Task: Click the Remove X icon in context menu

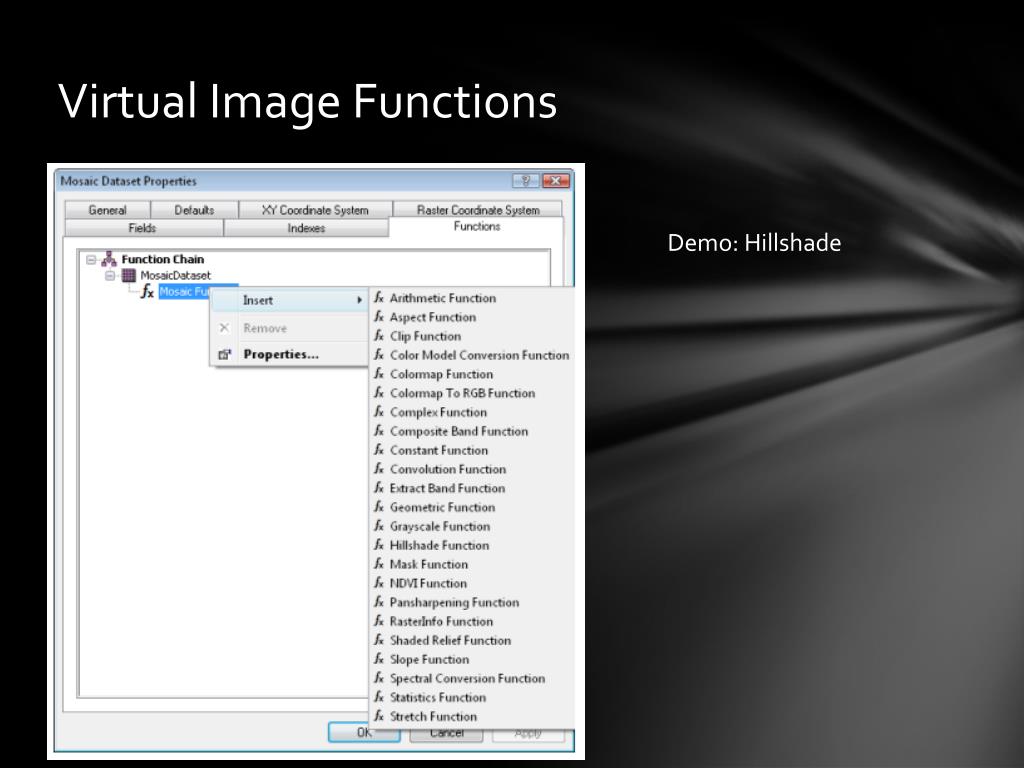Action: coord(224,328)
